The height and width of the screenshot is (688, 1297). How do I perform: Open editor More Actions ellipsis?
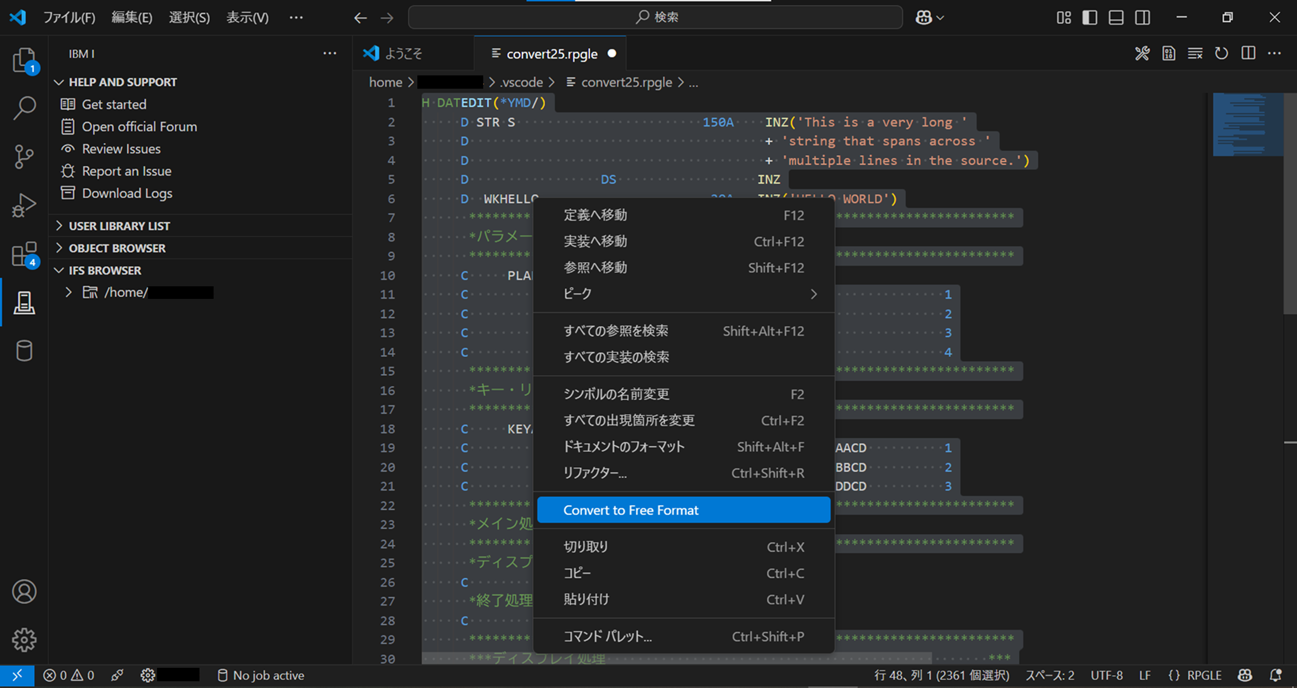pos(1274,53)
